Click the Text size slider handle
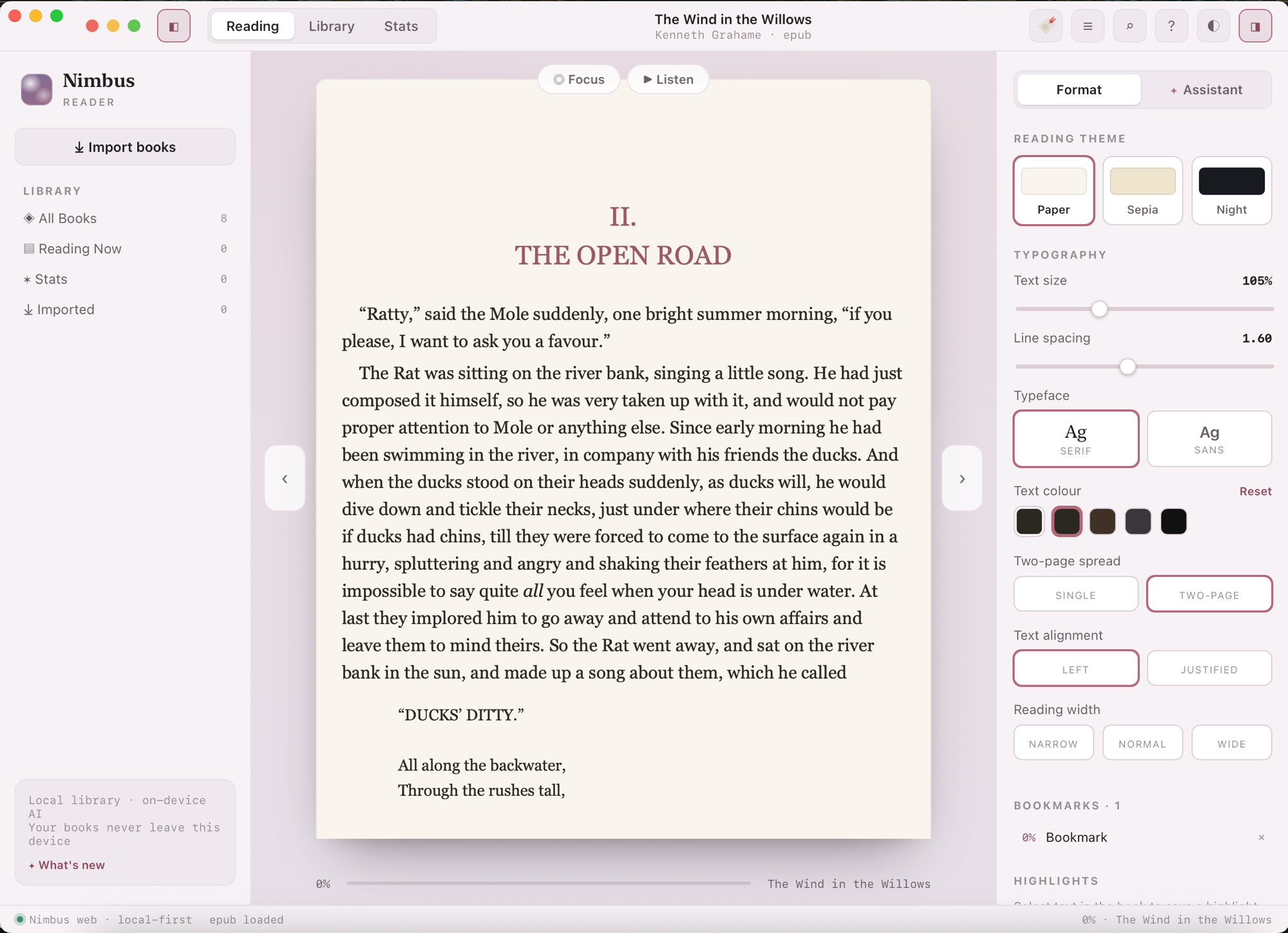Viewport: 1288px width, 933px height. [x=1099, y=309]
